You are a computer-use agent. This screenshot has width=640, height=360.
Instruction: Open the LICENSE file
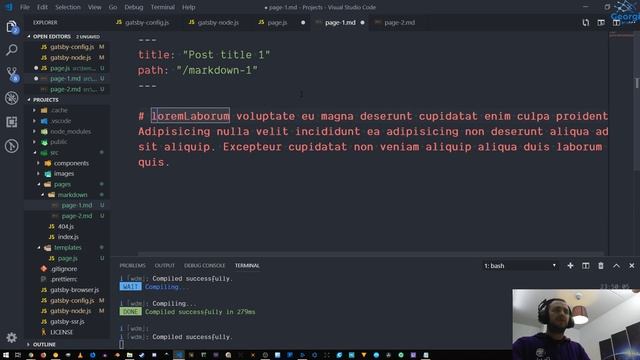[x=61, y=332]
